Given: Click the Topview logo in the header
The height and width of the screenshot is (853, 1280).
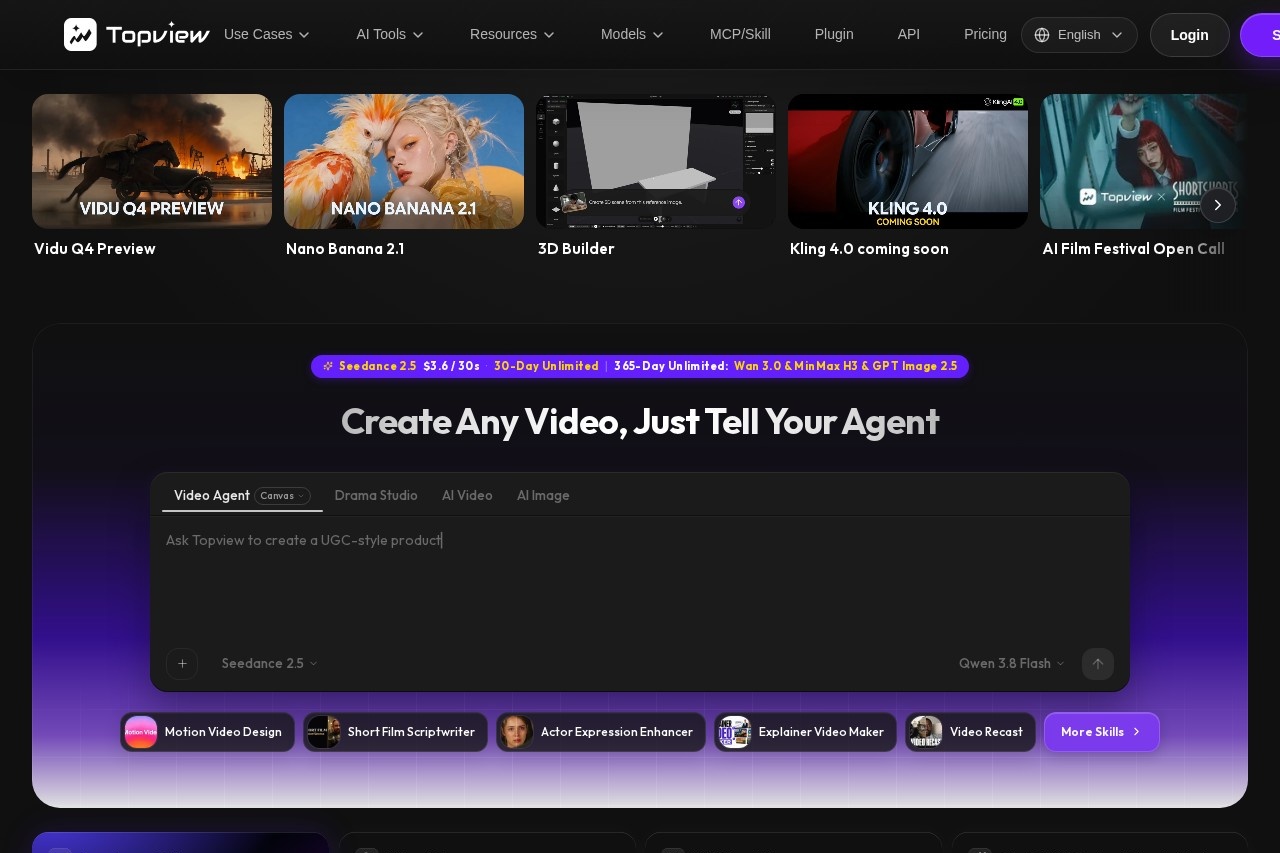Looking at the screenshot, I should click(137, 34).
